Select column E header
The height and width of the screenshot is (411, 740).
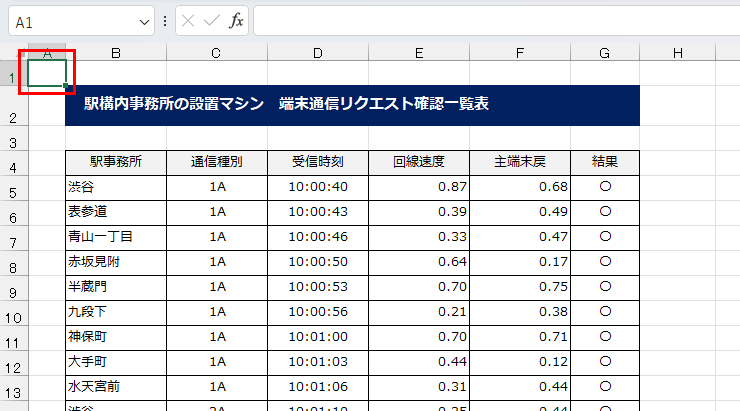pyautogui.click(x=419, y=53)
